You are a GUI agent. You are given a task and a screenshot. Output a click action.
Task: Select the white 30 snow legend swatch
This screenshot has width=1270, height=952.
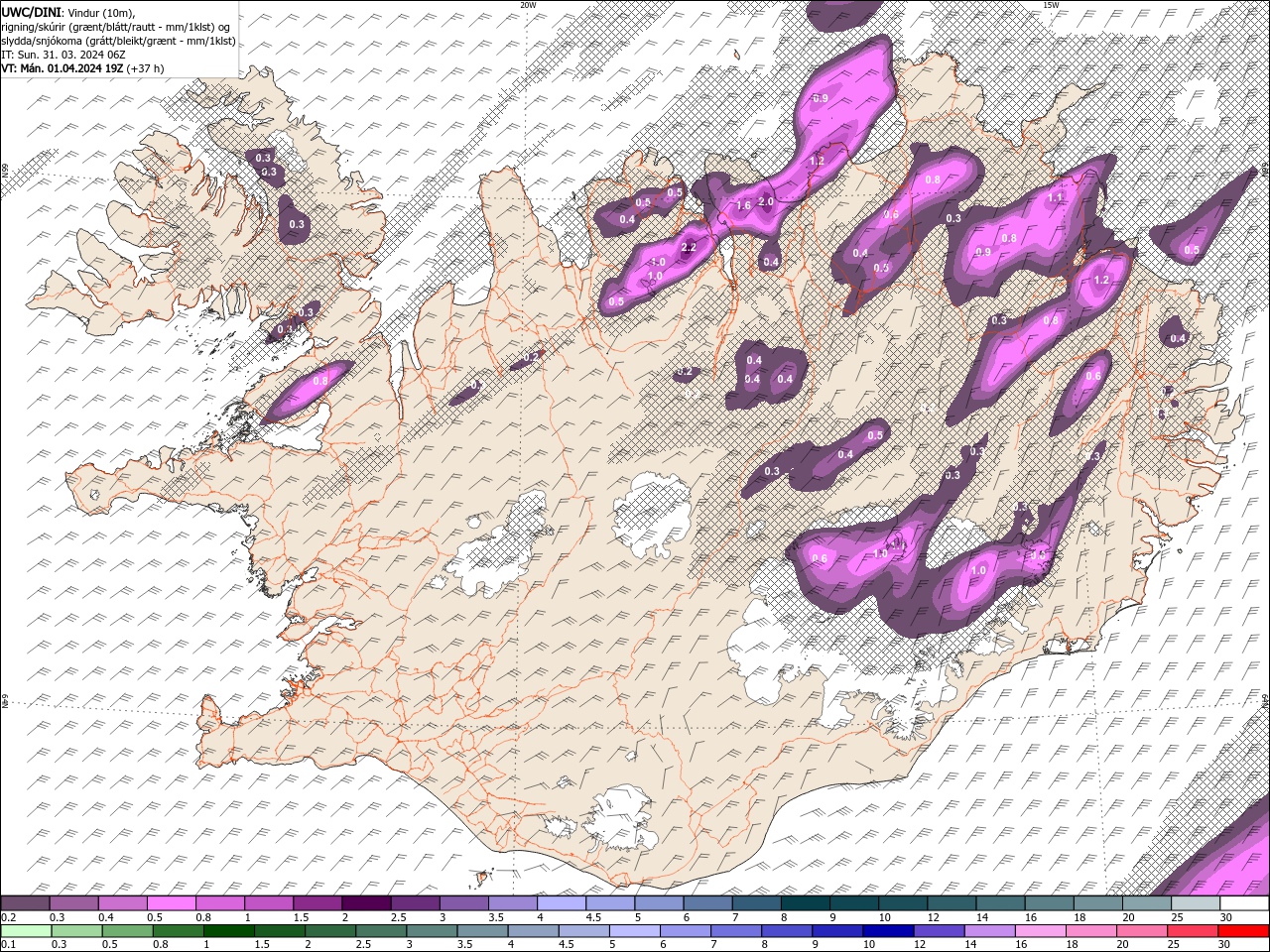(x=1243, y=903)
